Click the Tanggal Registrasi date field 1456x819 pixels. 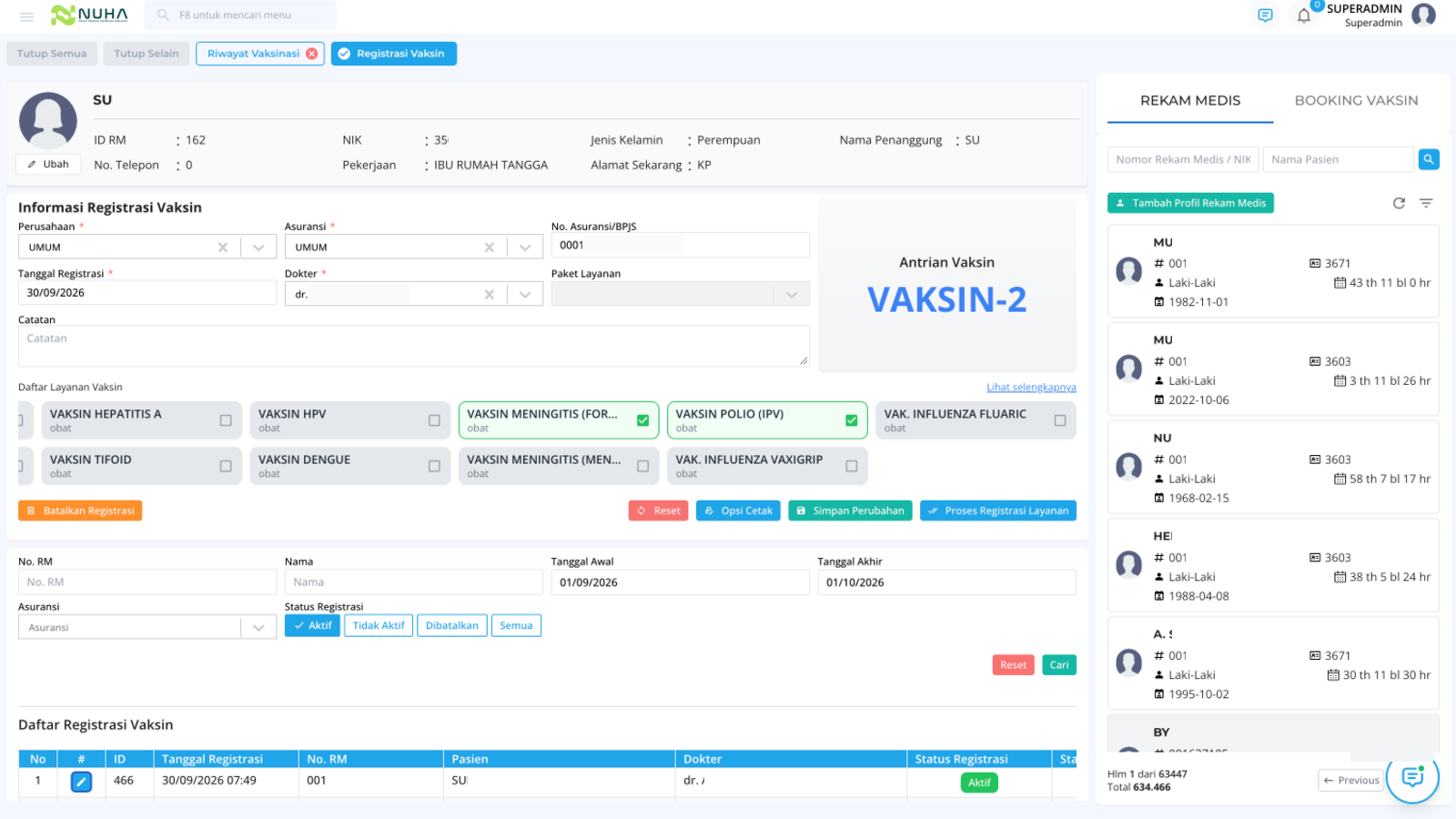(x=147, y=292)
